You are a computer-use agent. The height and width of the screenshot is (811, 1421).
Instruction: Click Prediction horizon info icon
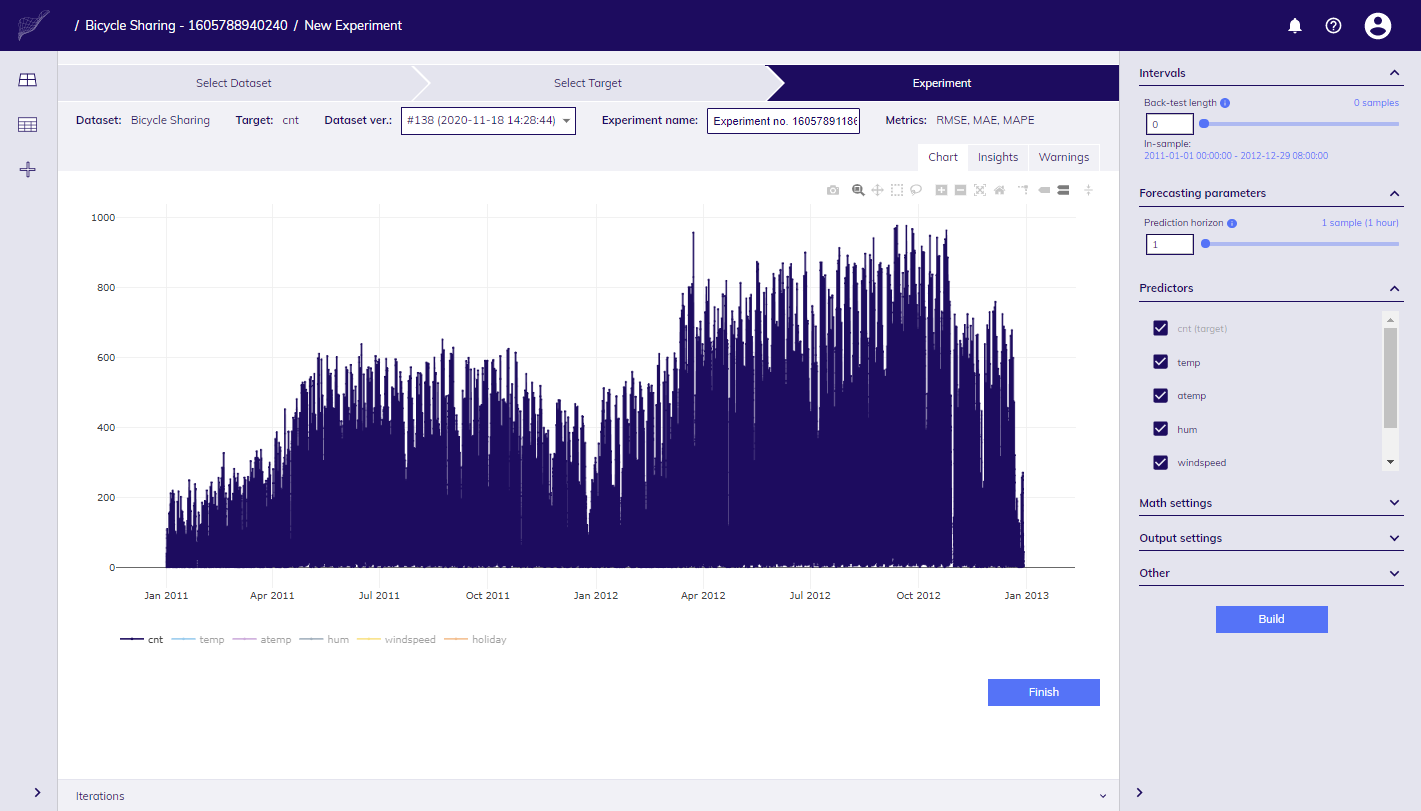pyautogui.click(x=1232, y=223)
